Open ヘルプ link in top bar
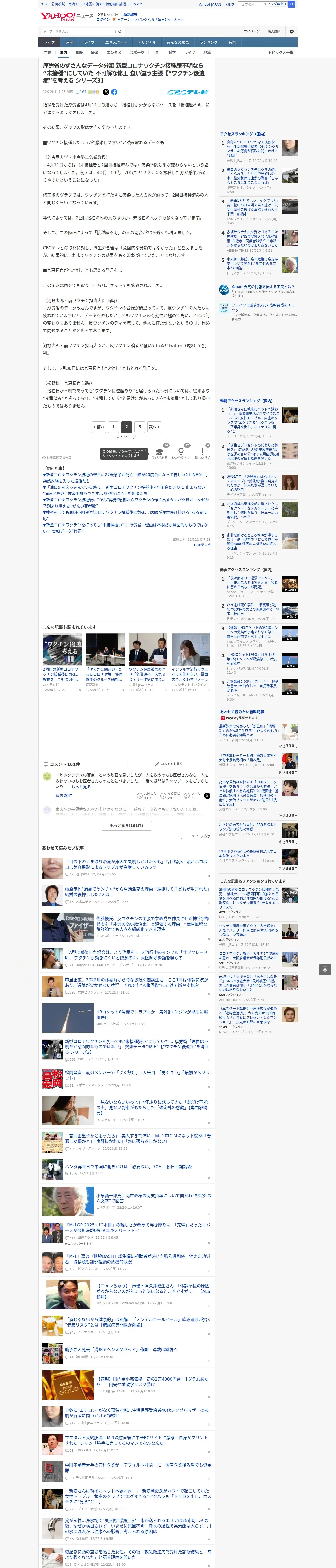The image size is (336, 1568). (229, 4)
